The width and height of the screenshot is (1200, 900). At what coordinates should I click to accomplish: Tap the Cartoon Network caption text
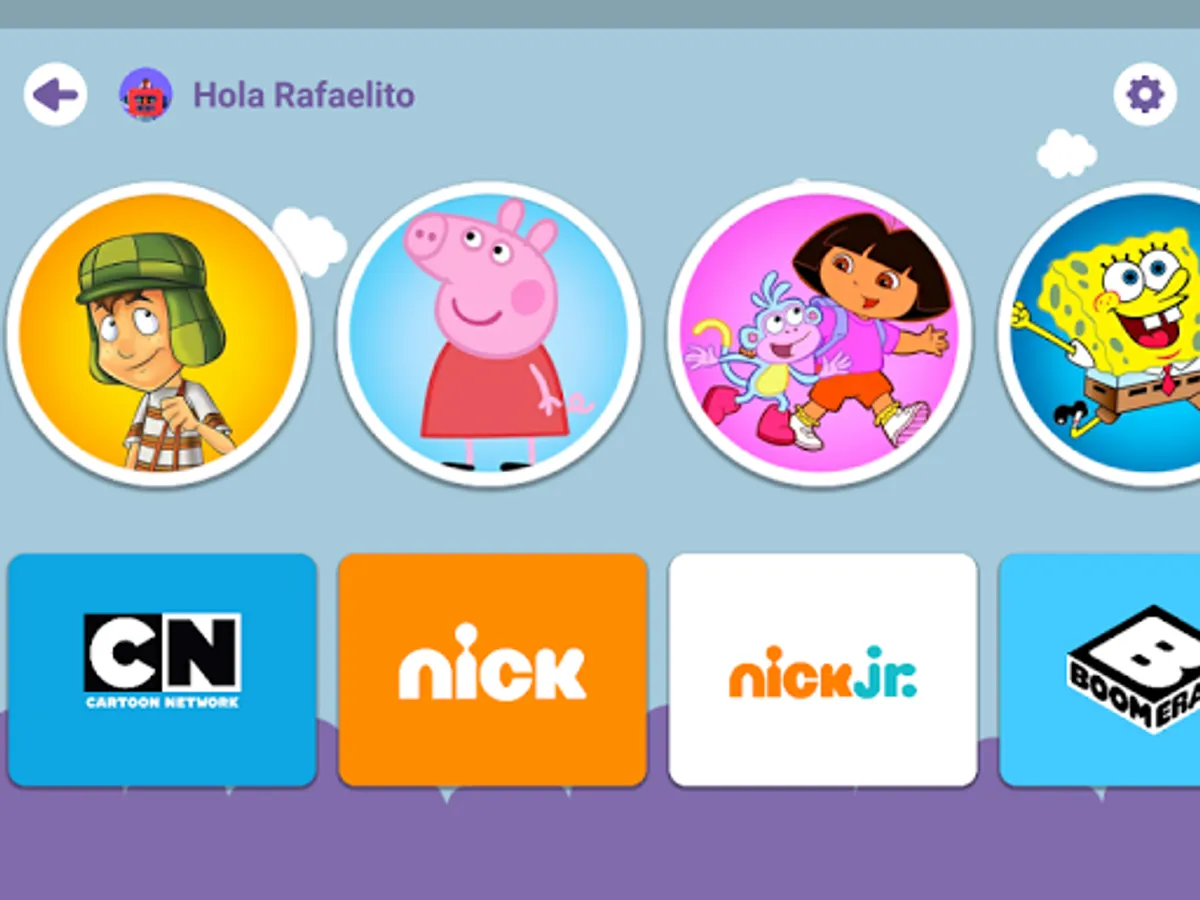[162, 702]
